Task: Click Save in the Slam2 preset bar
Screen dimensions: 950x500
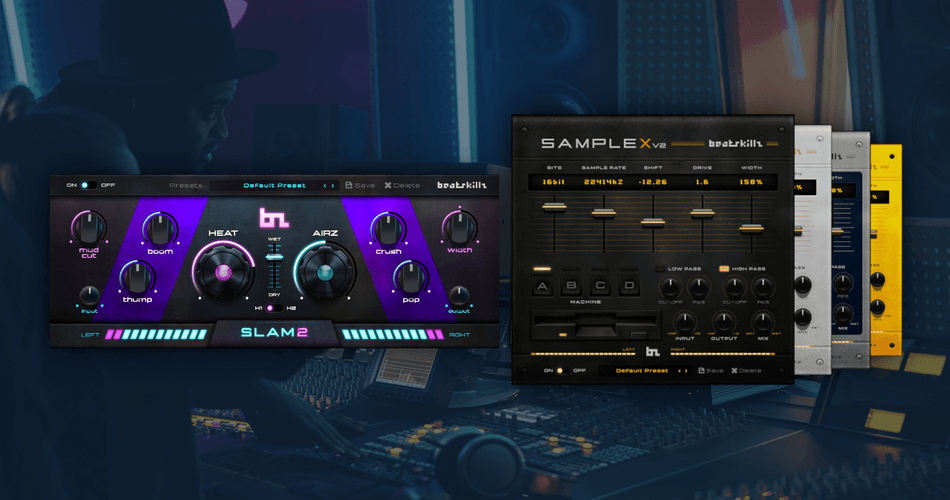Action: pyautogui.click(x=361, y=185)
